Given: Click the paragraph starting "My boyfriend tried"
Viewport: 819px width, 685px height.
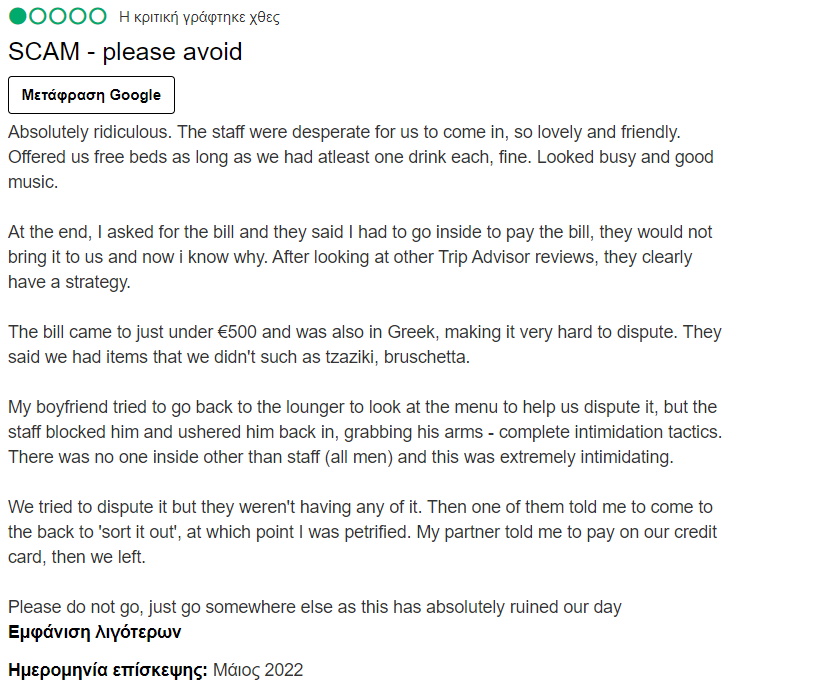Looking at the screenshot, I should point(364,432).
